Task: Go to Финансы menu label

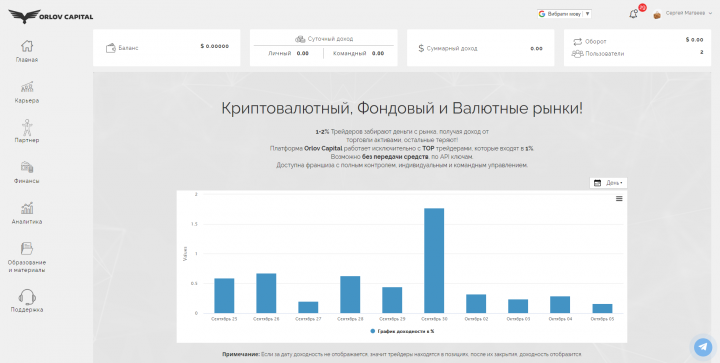Action: [27, 181]
